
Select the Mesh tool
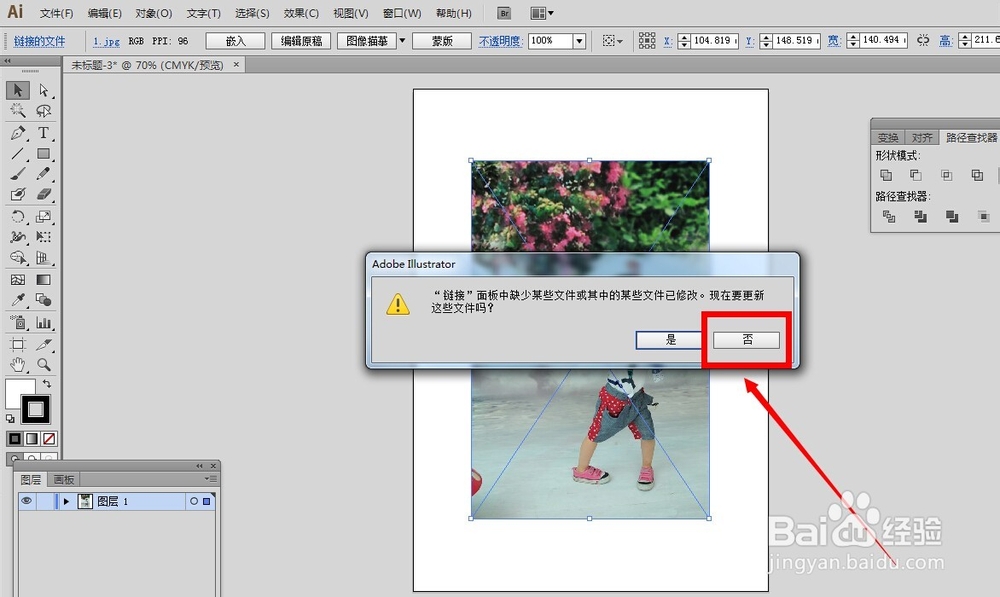pos(18,280)
